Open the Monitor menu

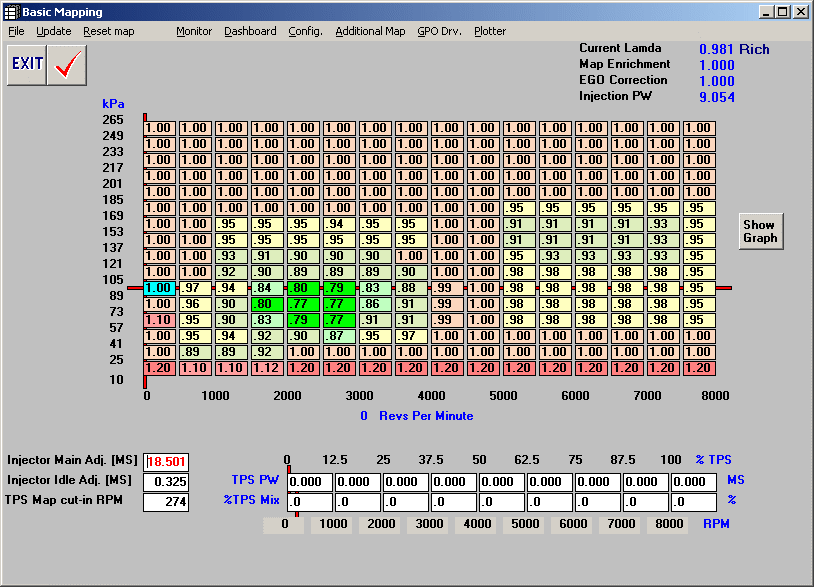click(194, 31)
